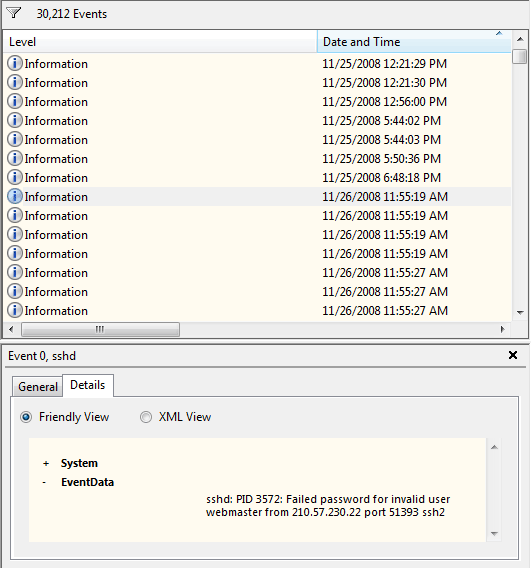
Task: Click the down arrow of the event list scrollbar
Action: click(520, 312)
